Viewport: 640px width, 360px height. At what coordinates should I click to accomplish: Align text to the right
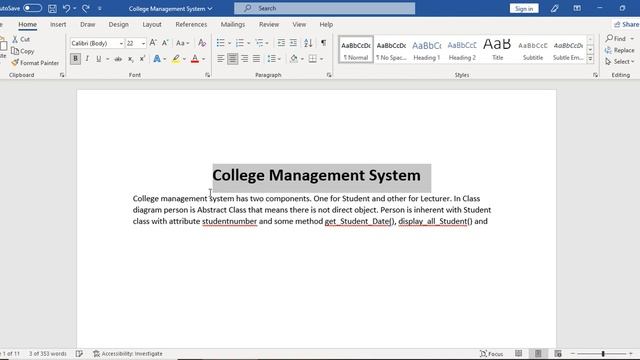244,59
